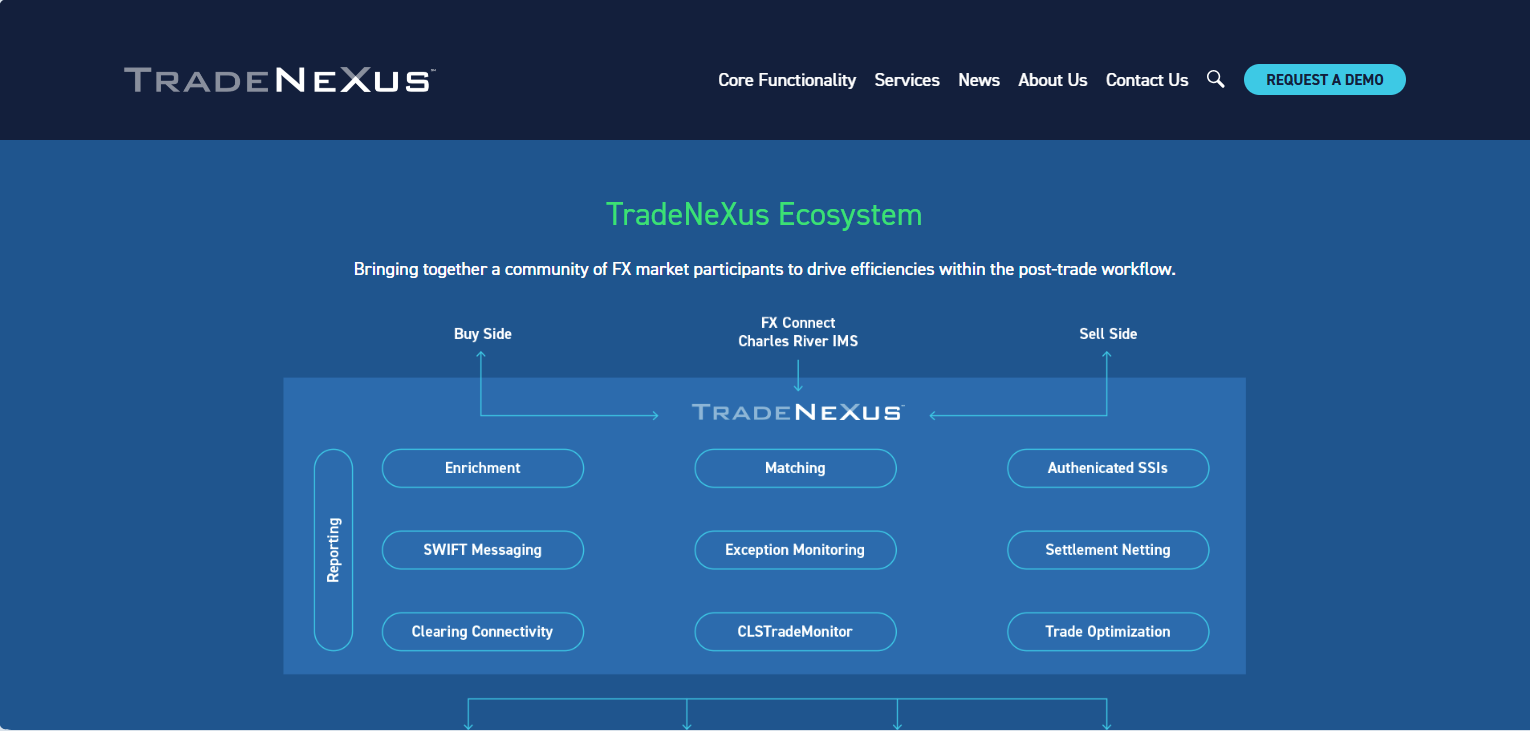Choose the SWIFT Messaging pill
Image resolution: width=1530 pixels, height=731 pixels.
pyautogui.click(x=483, y=550)
